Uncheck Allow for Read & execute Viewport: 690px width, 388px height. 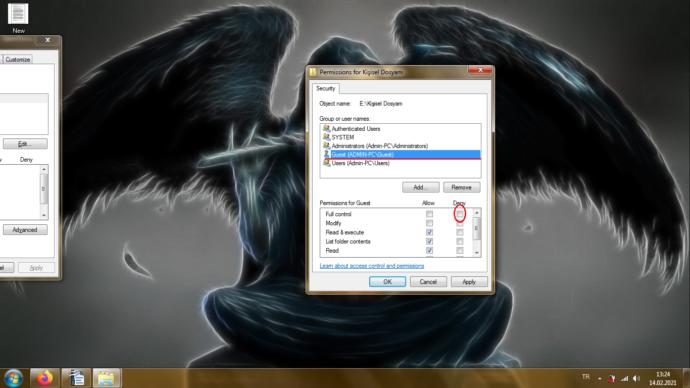click(429, 232)
